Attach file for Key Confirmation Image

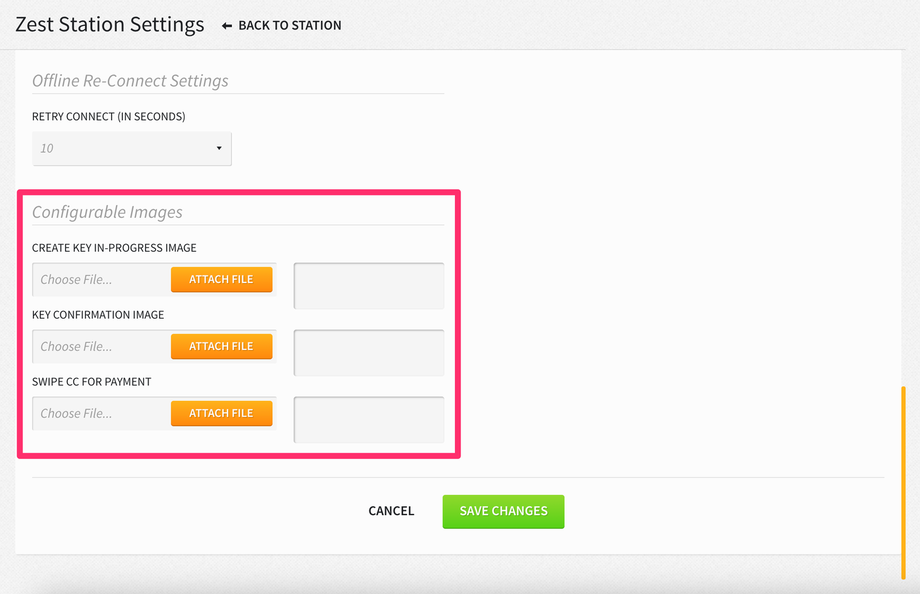[222, 346]
